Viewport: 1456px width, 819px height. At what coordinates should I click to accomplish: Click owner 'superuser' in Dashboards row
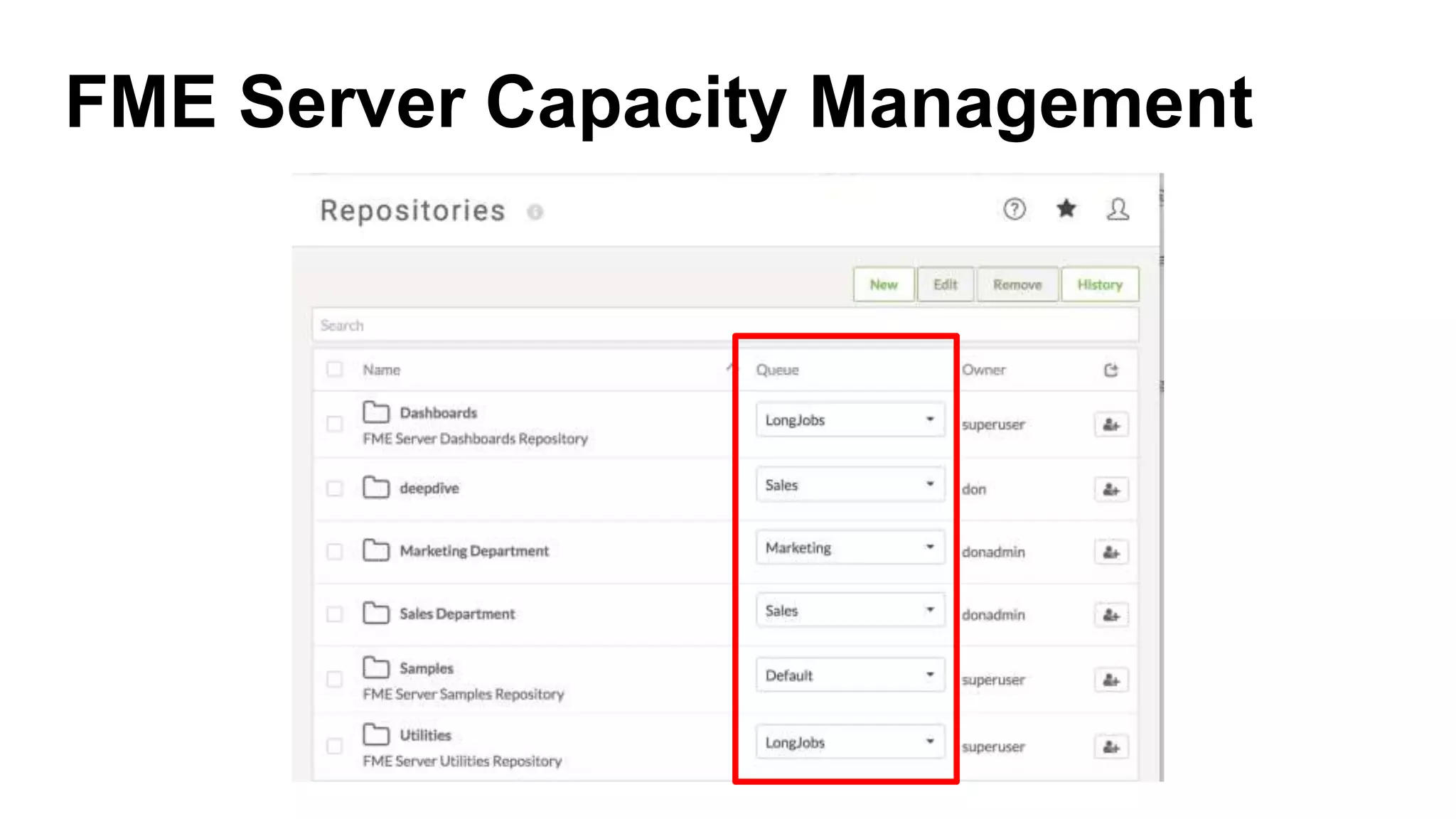pyautogui.click(x=993, y=424)
